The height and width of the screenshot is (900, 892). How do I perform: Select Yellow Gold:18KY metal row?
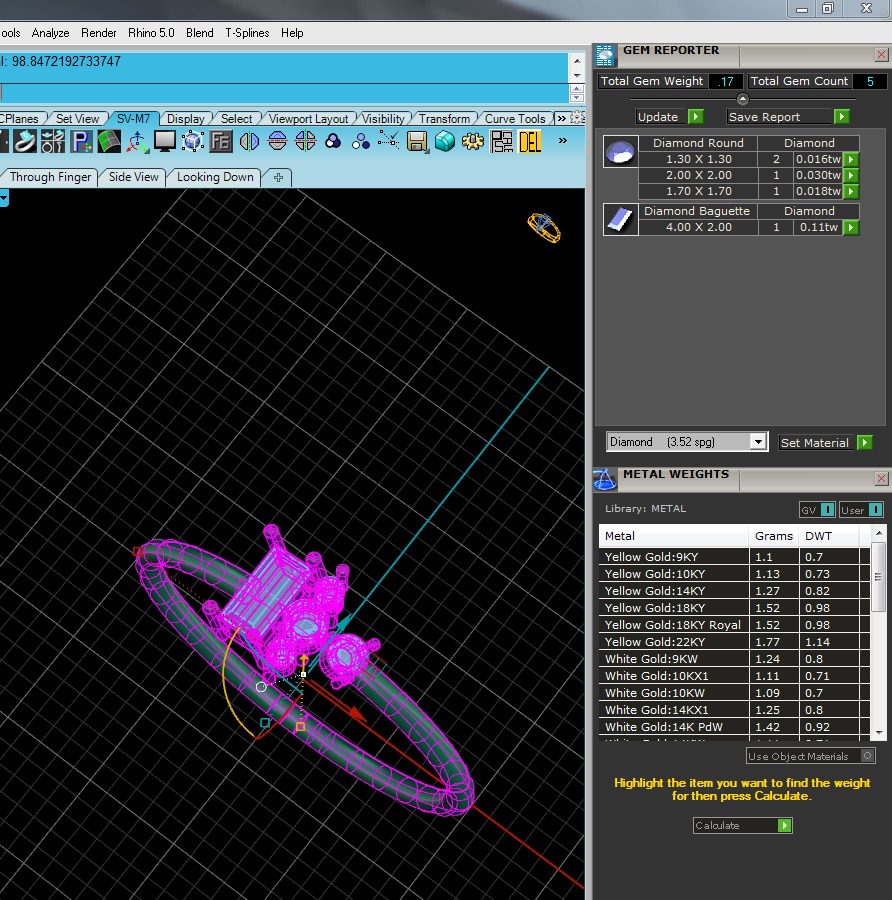735,607
